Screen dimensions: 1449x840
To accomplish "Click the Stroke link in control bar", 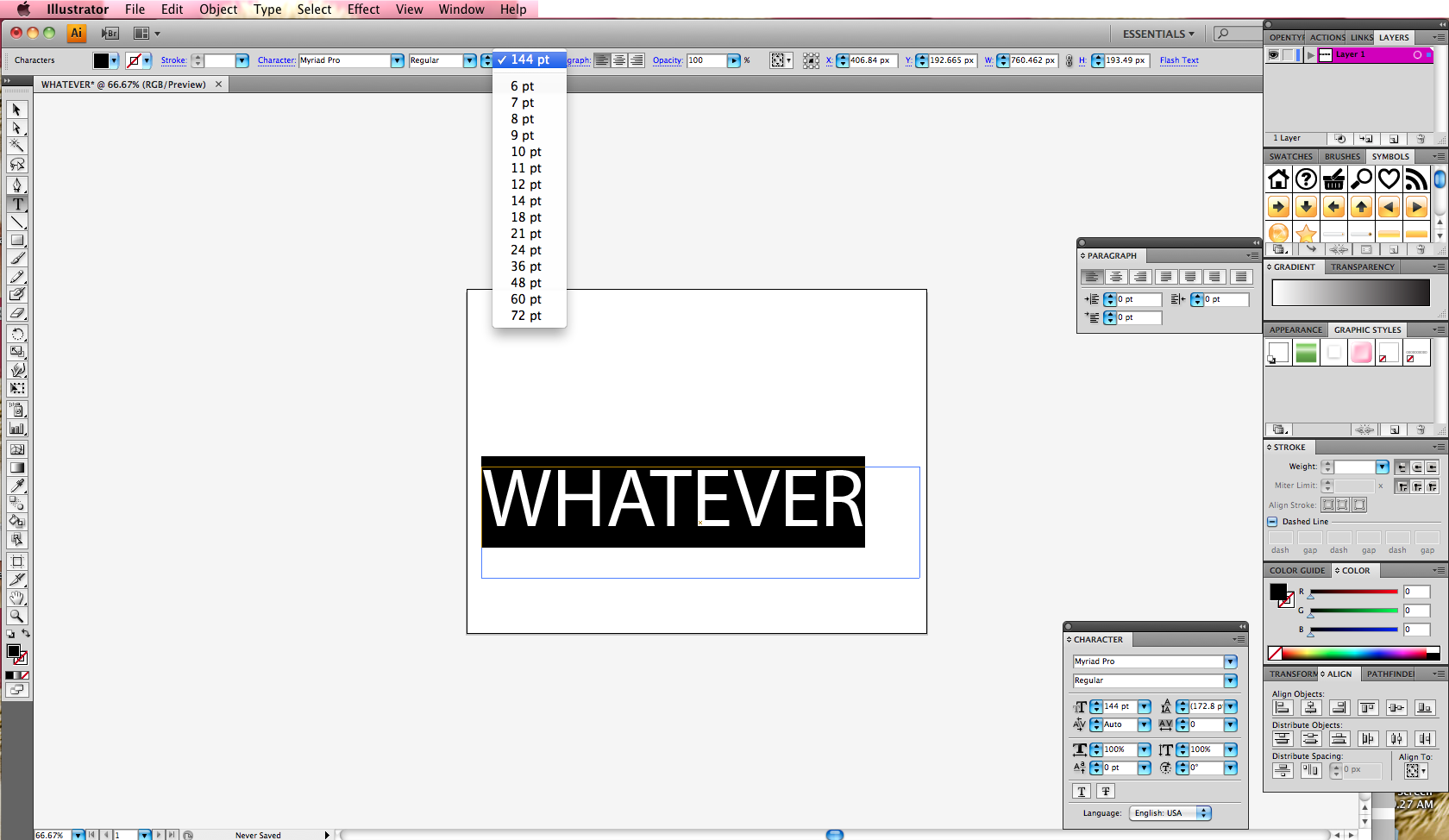I will 173,60.
